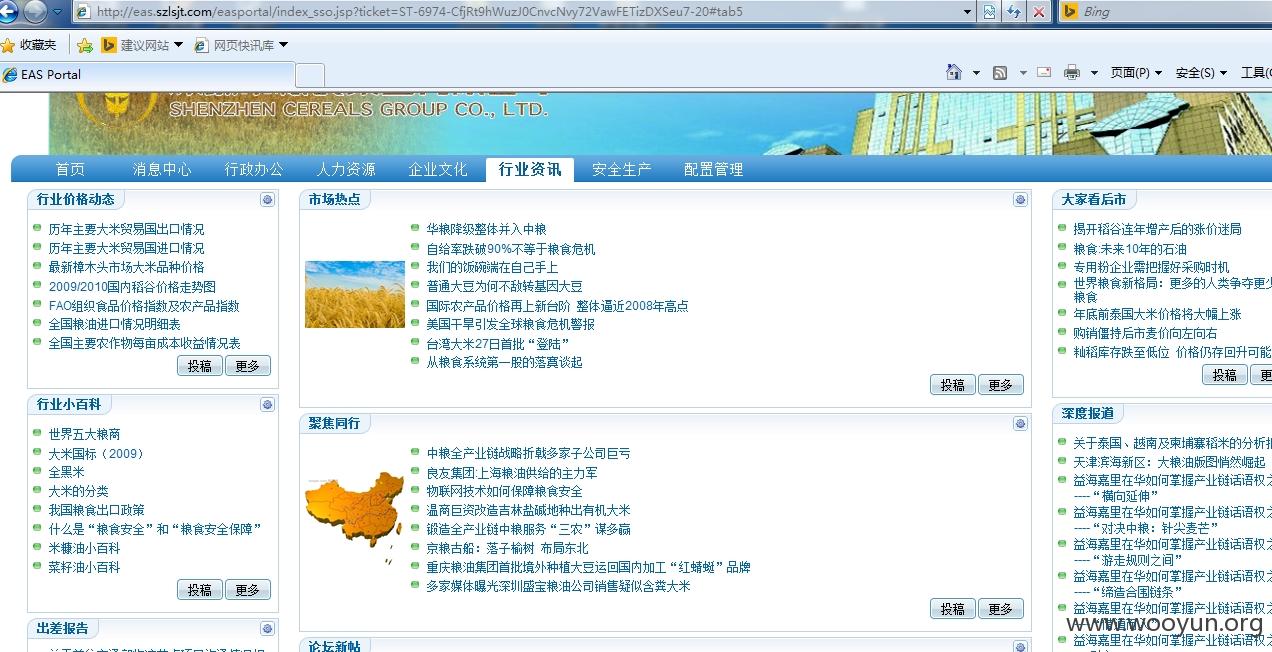Open link 世界五大粮商

pos(84,434)
